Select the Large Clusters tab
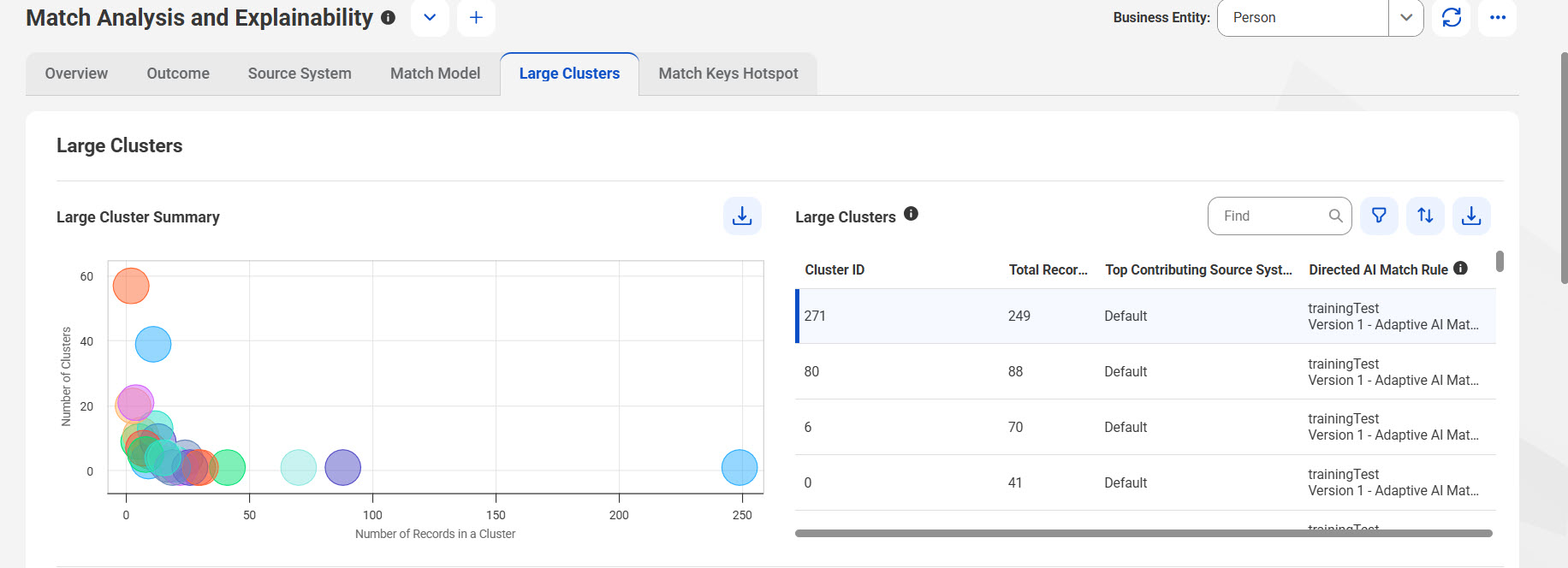 point(569,74)
